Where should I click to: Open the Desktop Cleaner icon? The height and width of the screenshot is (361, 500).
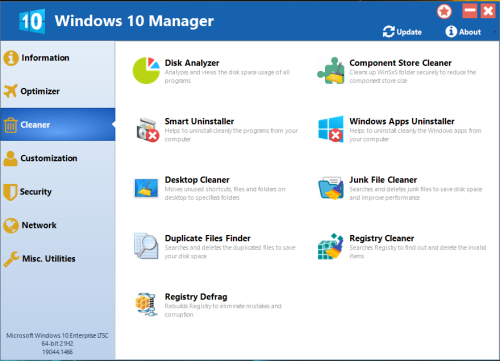pyautogui.click(x=146, y=188)
